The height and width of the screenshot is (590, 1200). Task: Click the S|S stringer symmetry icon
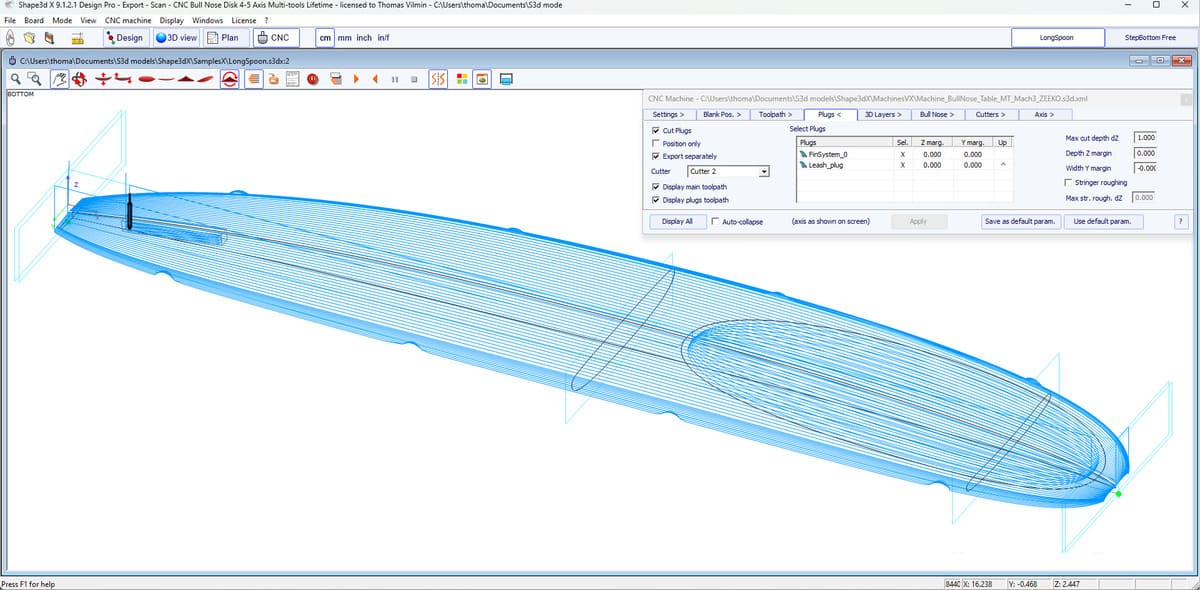438,78
